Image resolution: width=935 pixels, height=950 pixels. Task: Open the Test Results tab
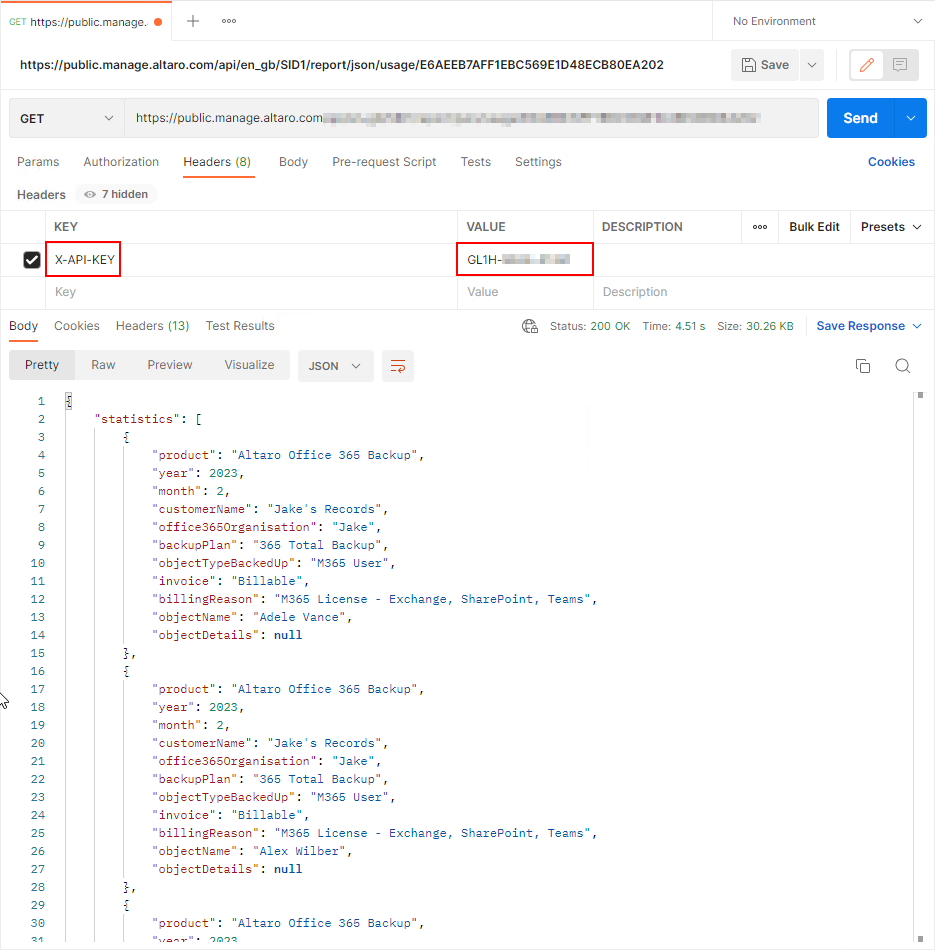[x=240, y=326]
